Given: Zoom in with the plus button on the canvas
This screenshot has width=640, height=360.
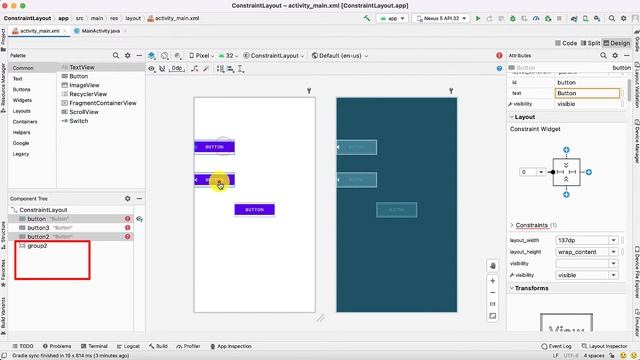Looking at the screenshot, I should [493, 281].
